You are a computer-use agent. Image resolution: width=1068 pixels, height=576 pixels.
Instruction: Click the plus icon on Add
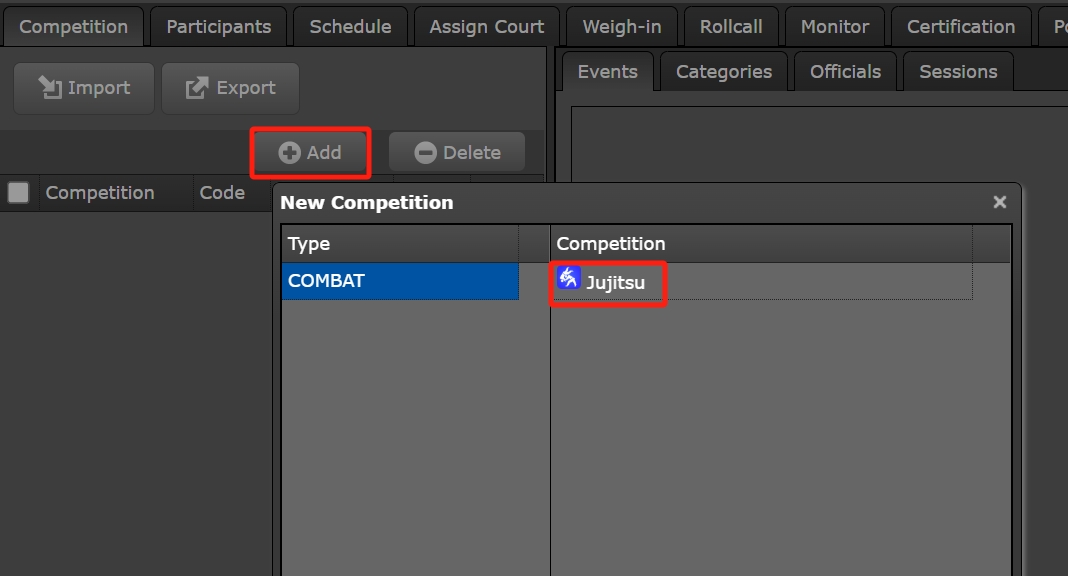[x=289, y=153]
